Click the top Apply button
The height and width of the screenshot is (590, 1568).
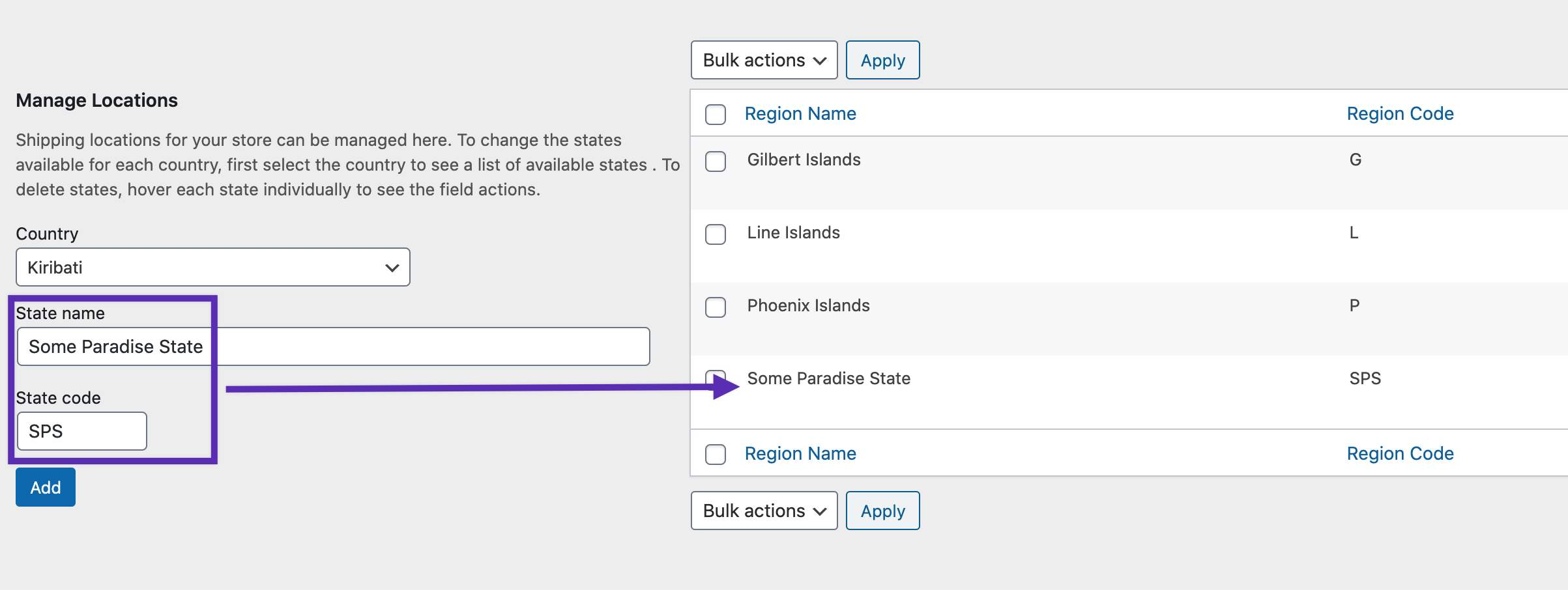(x=882, y=60)
